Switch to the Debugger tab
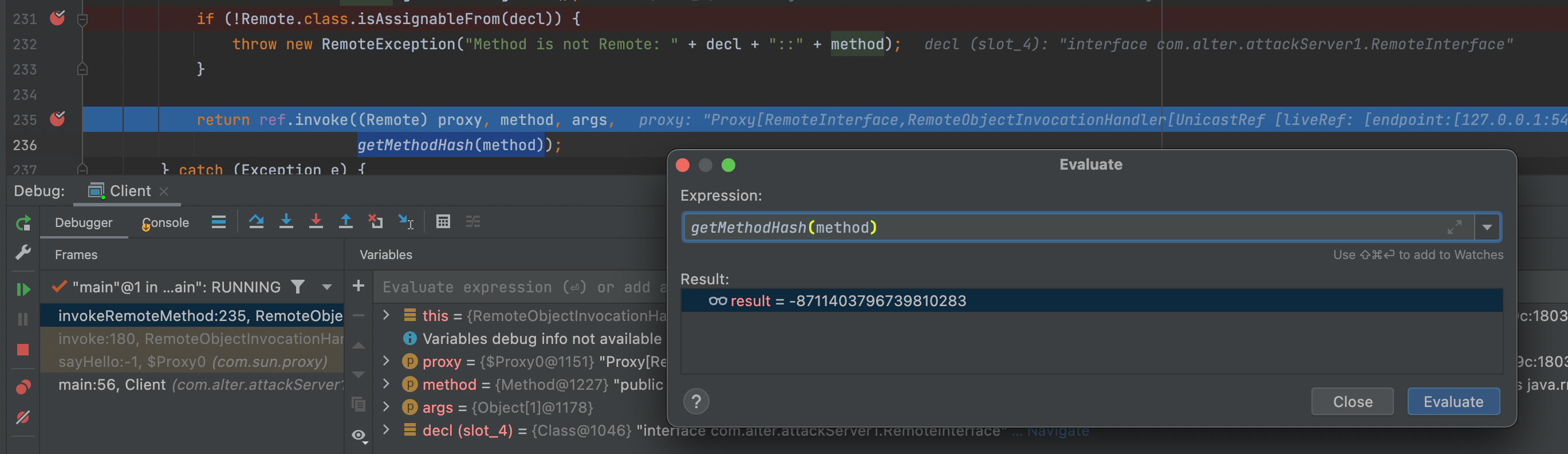1568x454 pixels. pos(84,222)
